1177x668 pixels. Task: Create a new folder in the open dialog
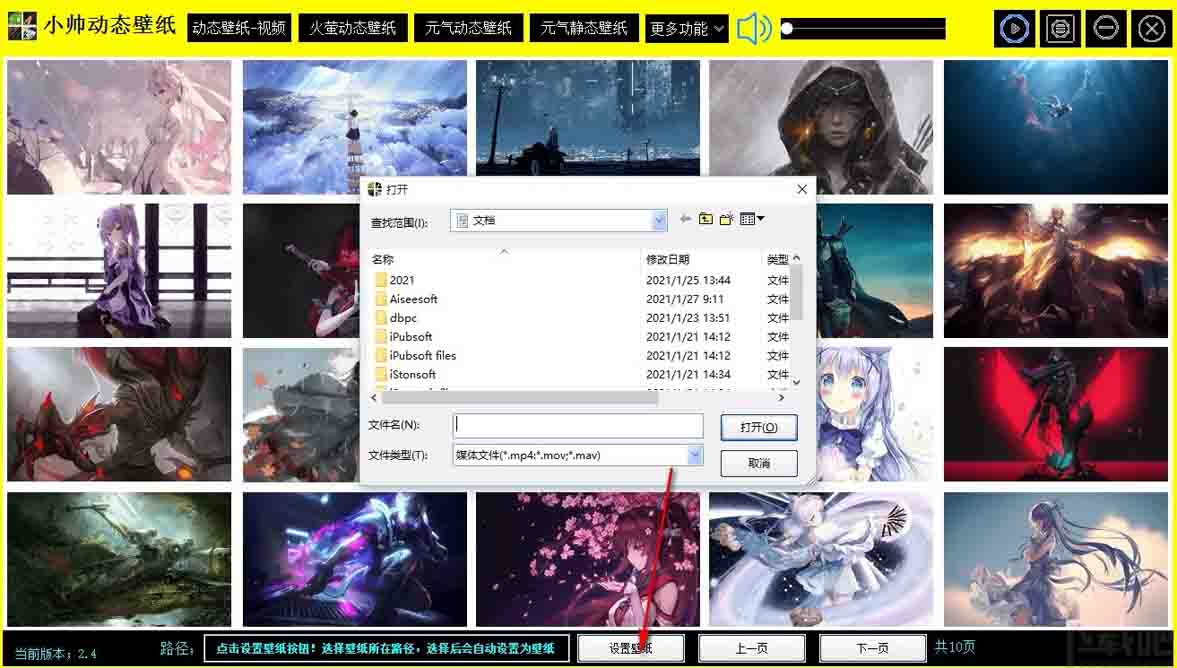click(x=726, y=219)
